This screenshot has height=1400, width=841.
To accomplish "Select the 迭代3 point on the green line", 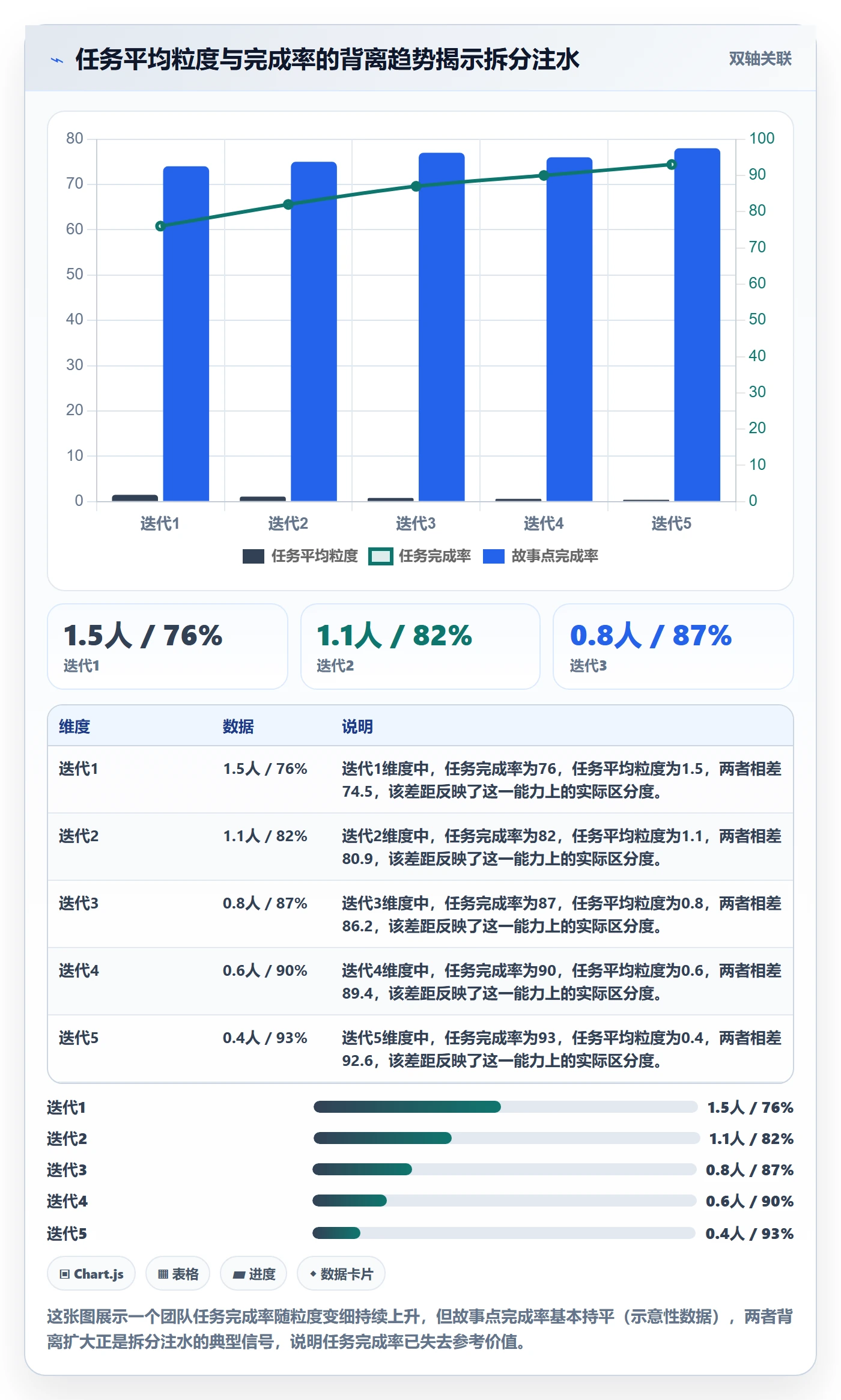I will tap(416, 186).
